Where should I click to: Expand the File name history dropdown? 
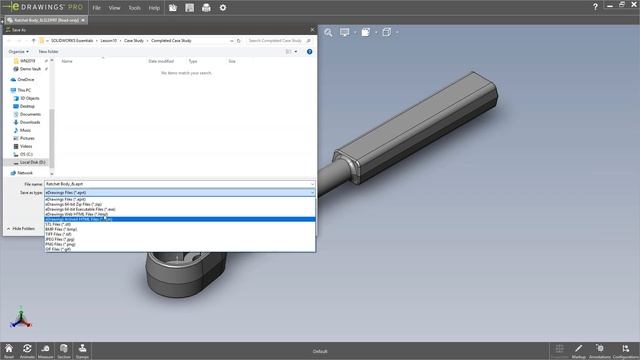click(x=312, y=184)
